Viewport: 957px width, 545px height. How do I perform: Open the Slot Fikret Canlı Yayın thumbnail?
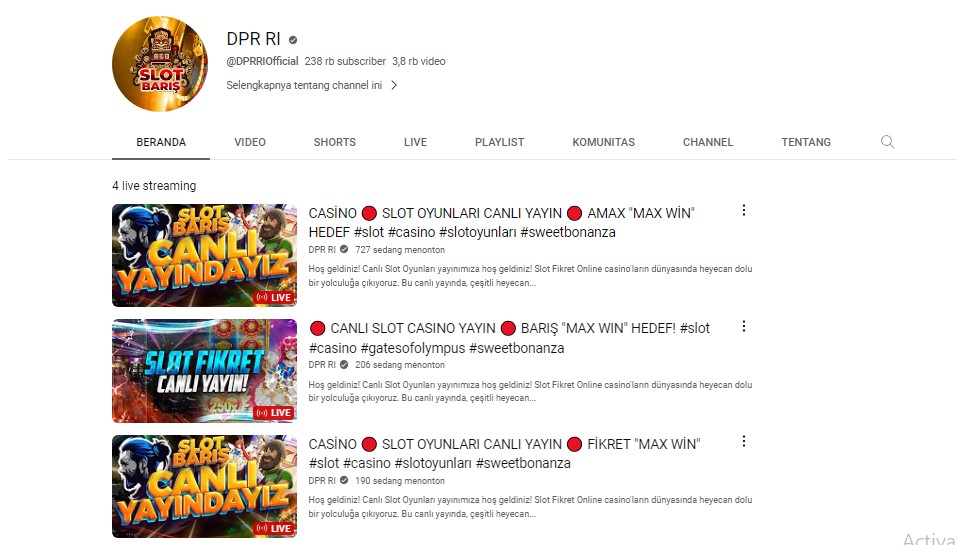[204, 370]
